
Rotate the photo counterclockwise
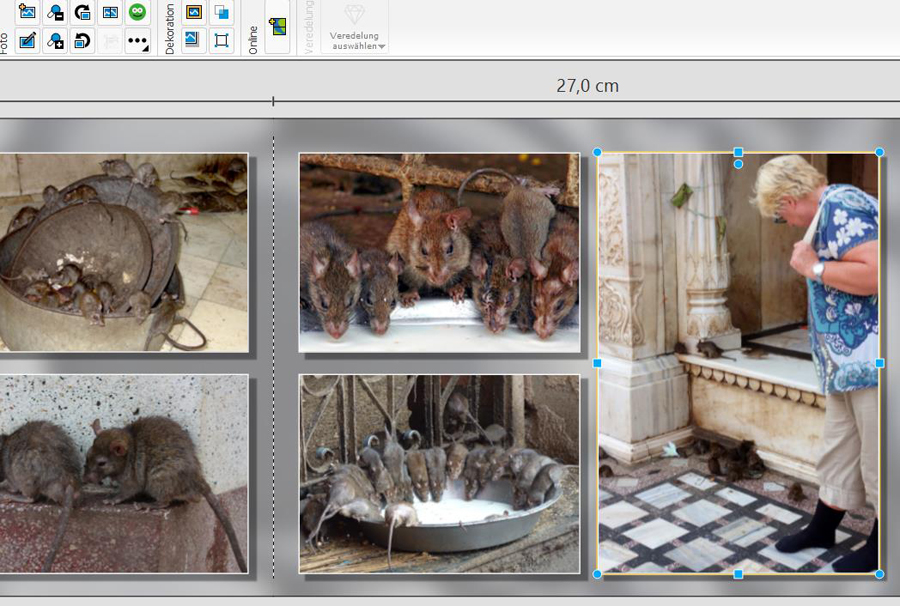point(83,41)
